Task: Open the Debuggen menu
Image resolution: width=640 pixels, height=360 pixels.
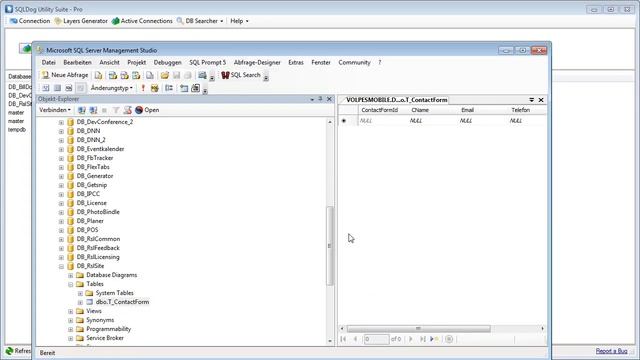Action: [167, 62]
